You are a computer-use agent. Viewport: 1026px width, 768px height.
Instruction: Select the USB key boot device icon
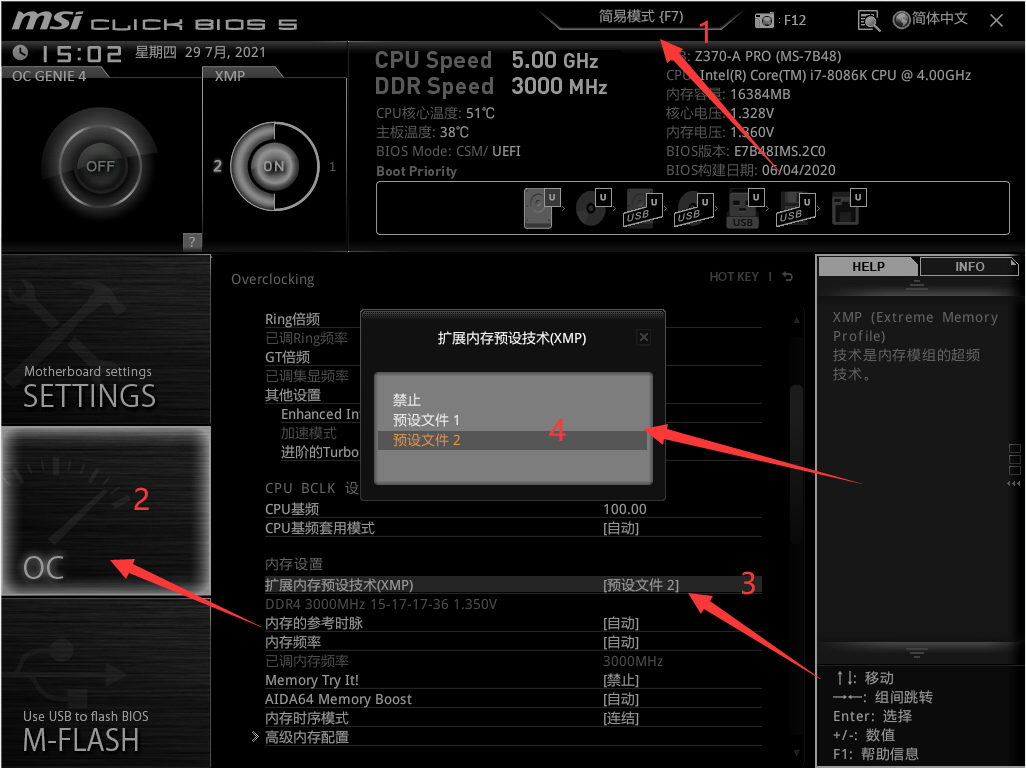745,208
